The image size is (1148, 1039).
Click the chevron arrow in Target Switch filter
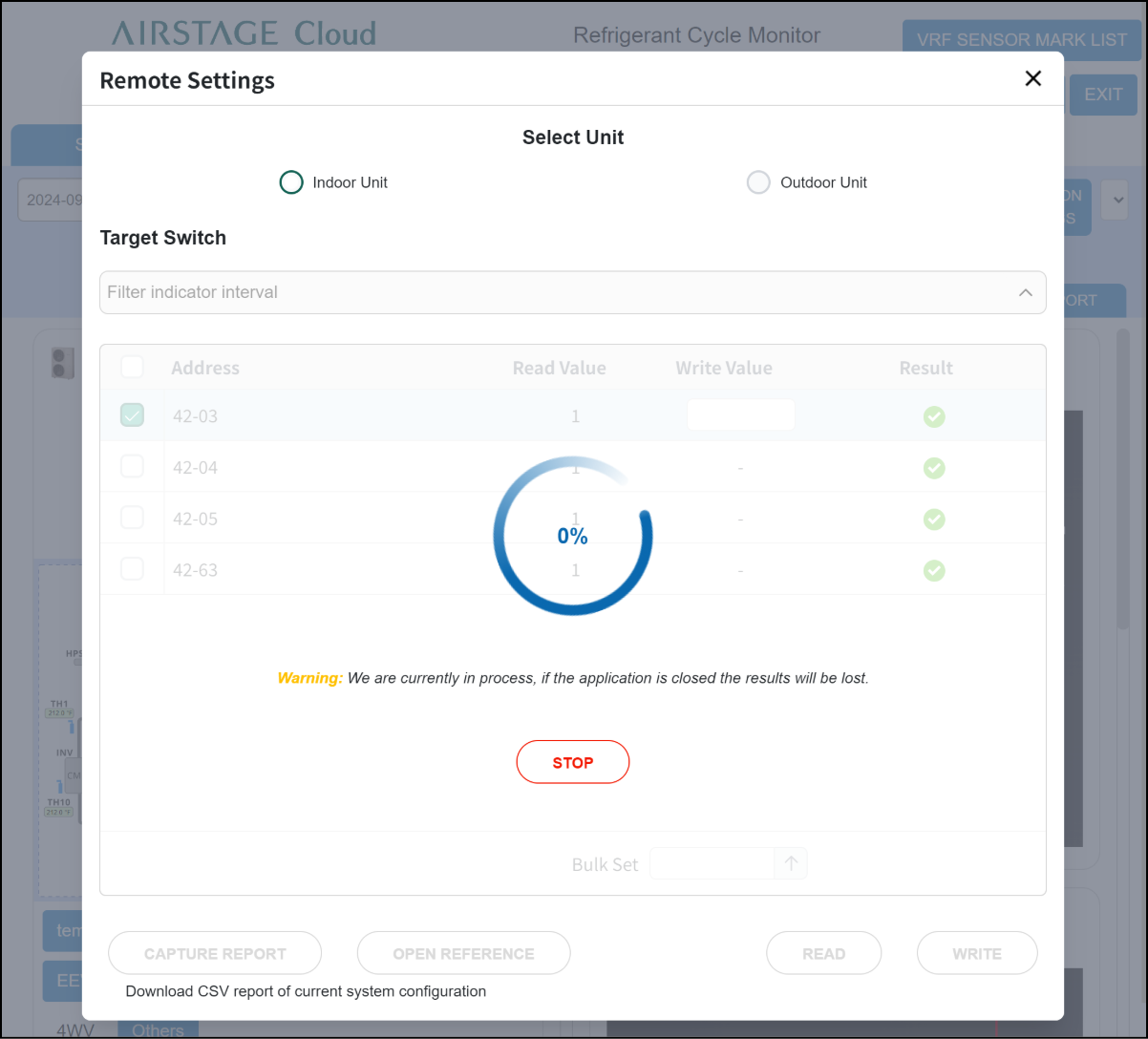click(x=1026, y=292)
